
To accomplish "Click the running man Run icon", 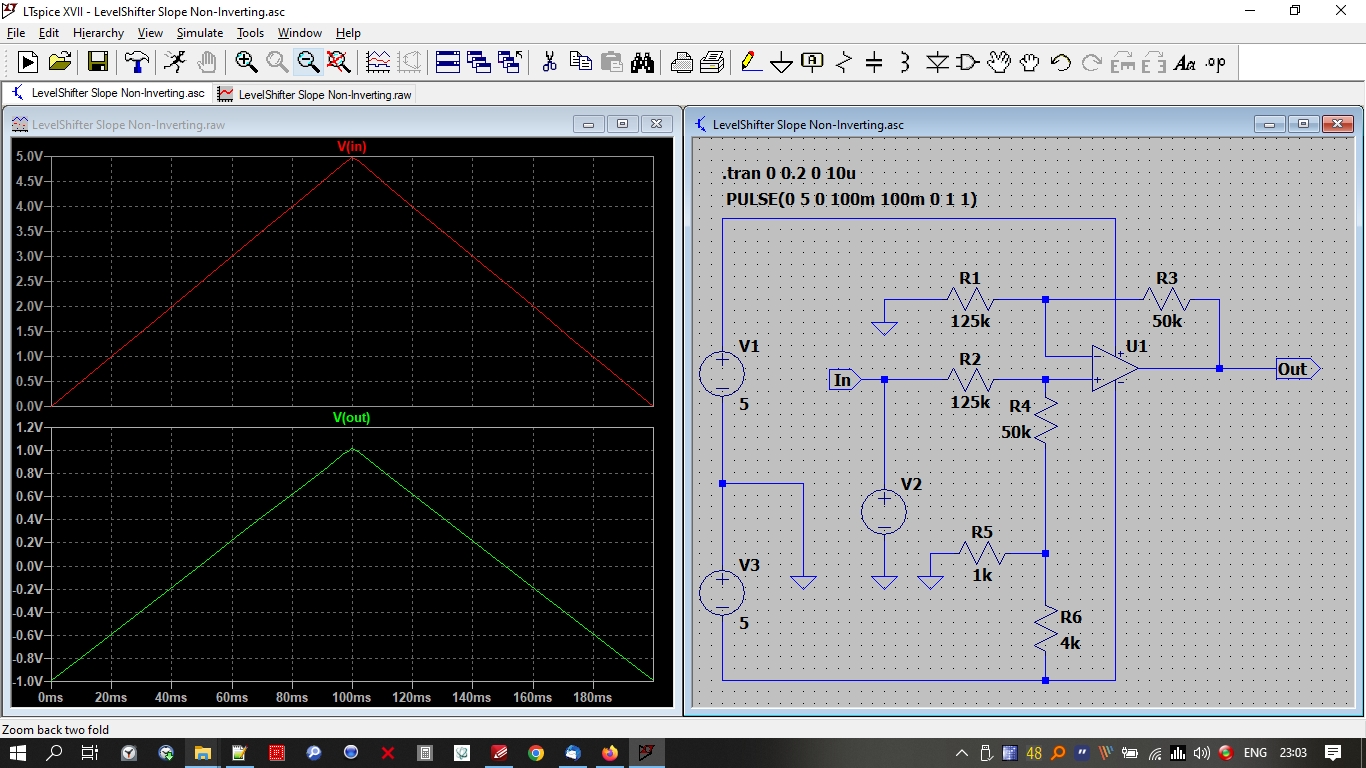I will (174, 62).
